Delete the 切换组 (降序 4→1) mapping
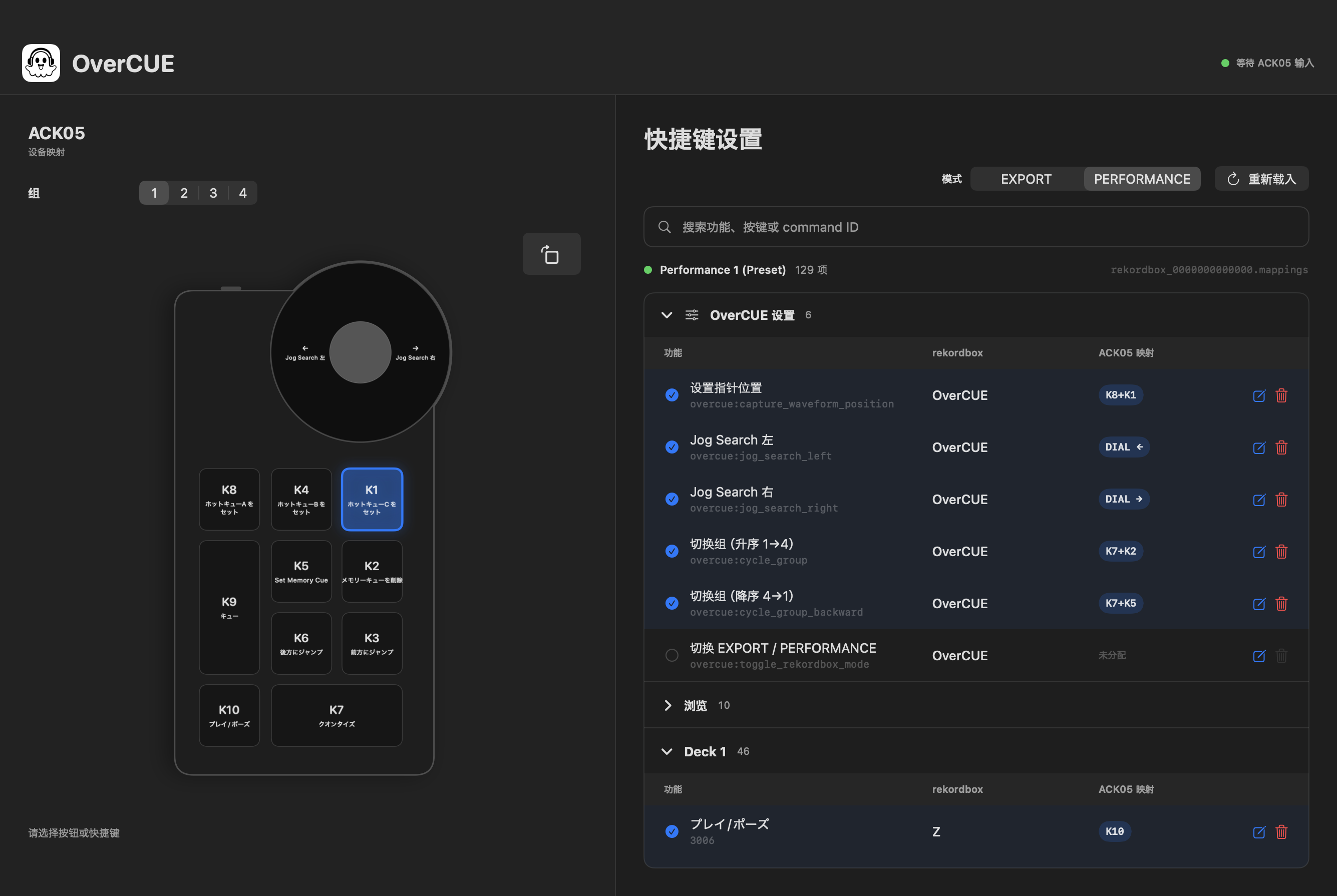Screen dimensions: 1337x896 click(1281, 604)
